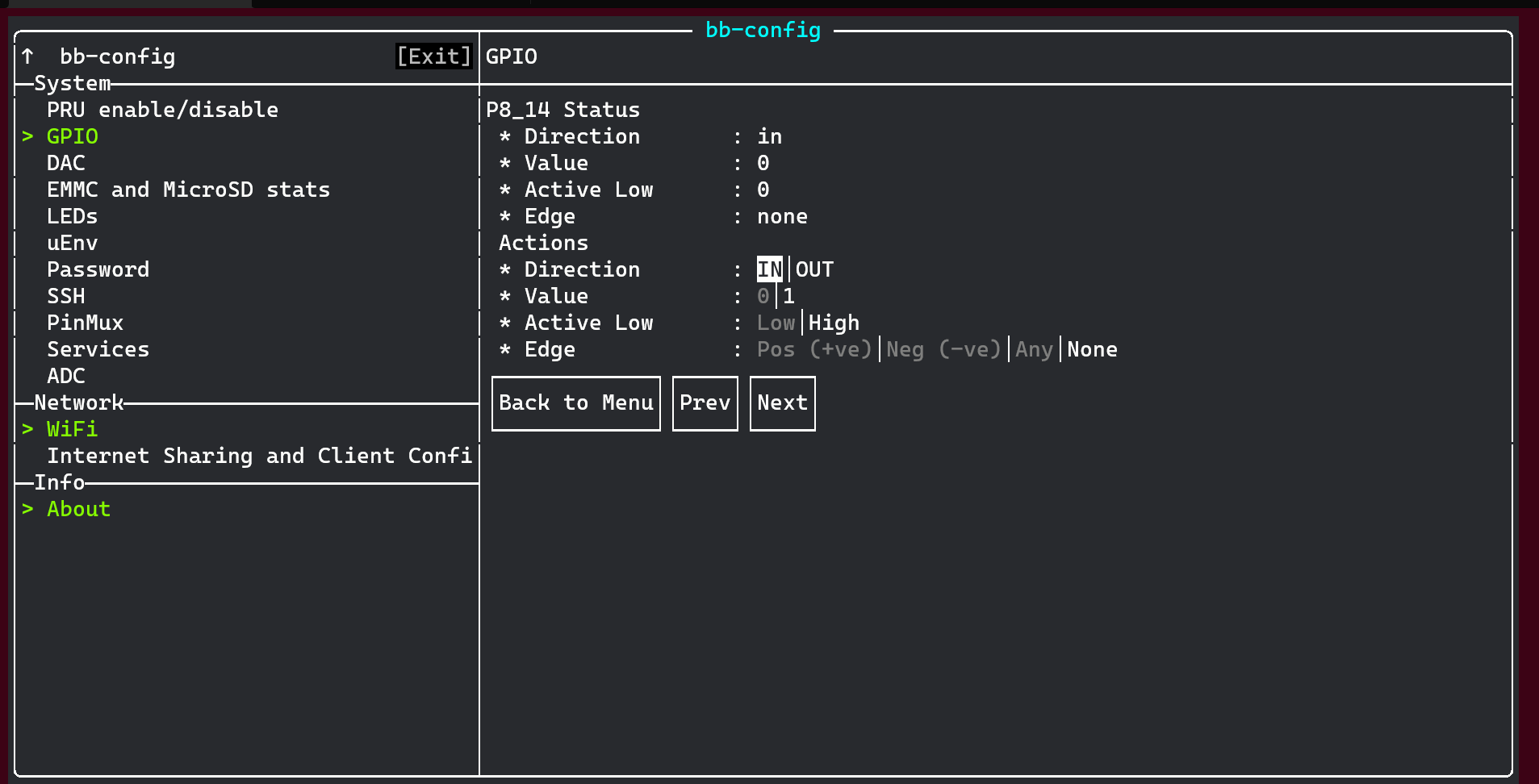
Task: Select the DAC menu entry
Action: point(65,163)
